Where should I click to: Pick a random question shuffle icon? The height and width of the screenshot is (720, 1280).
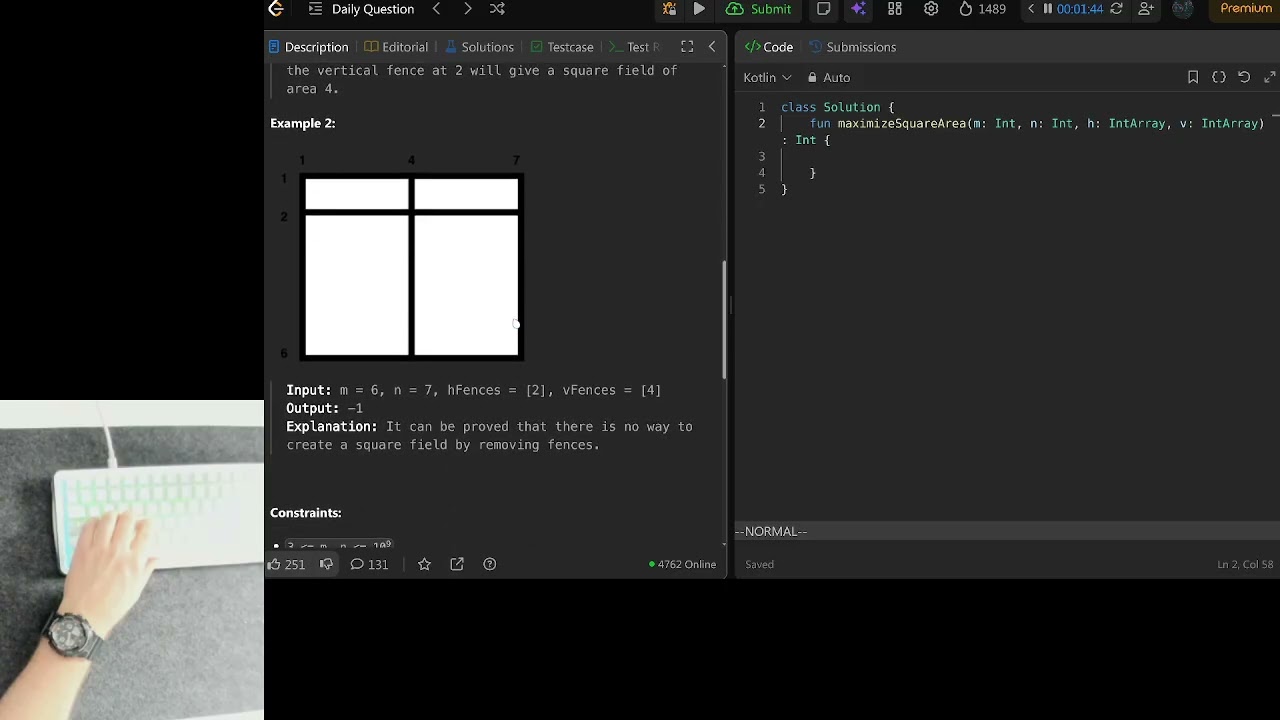click(x=497, y=9)
